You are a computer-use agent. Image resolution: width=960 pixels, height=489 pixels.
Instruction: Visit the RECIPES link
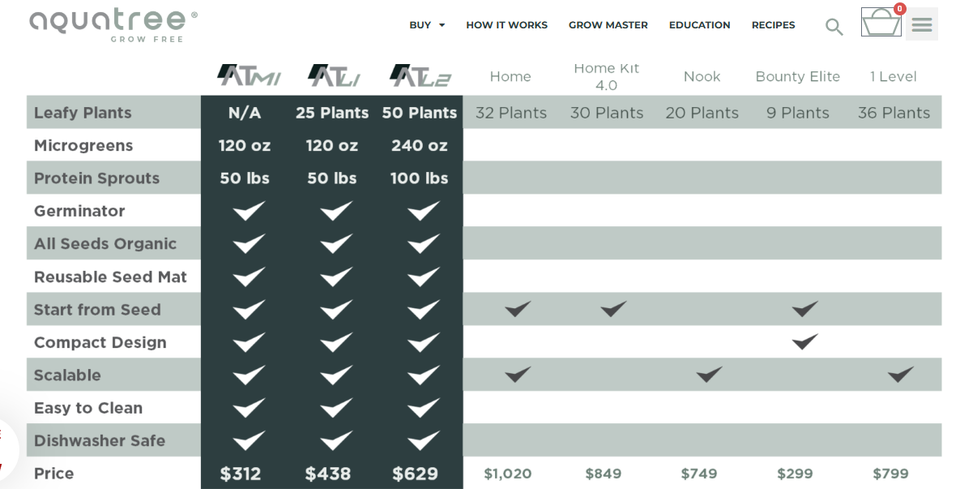(773, 25)
